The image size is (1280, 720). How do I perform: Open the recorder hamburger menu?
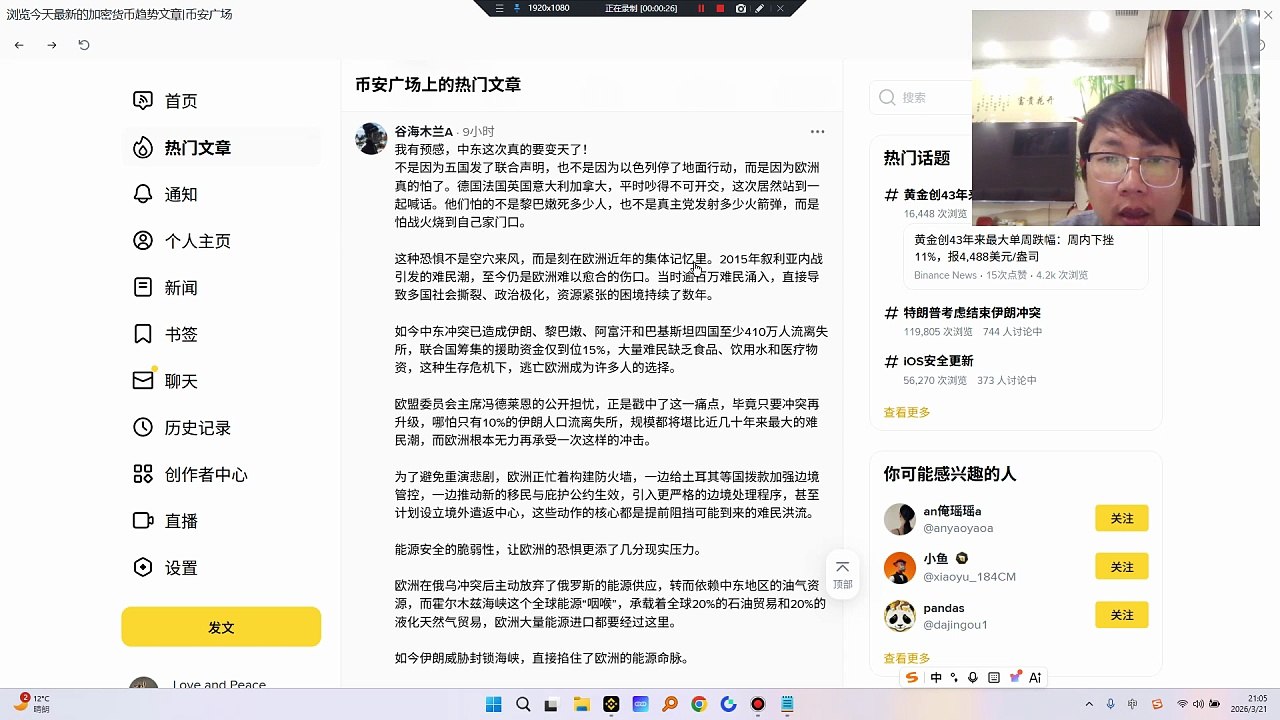pos(499,8)
